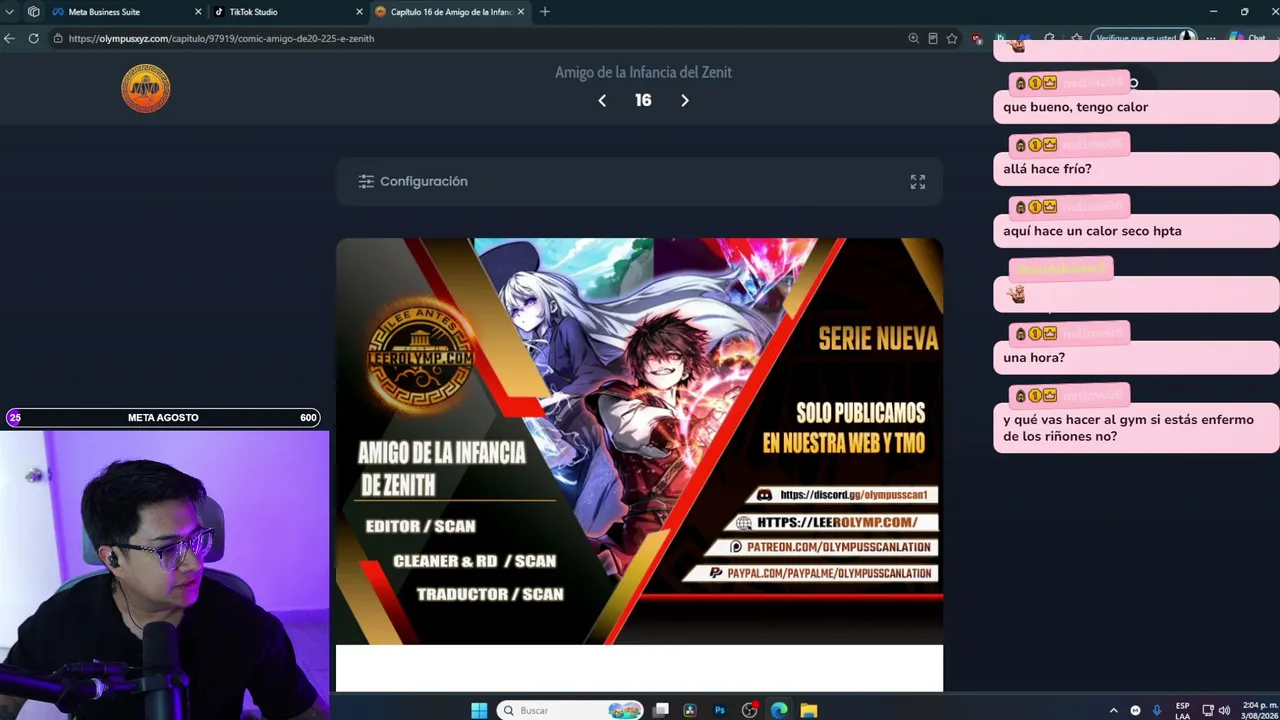Change the ESP LAA keyboard language

coord(1183,711)
